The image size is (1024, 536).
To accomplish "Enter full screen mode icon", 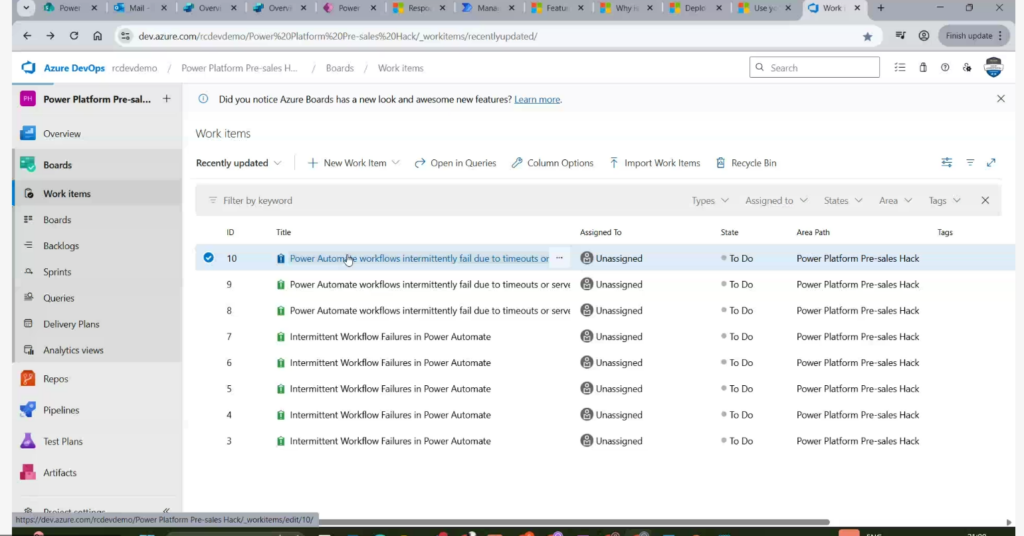I will click(991, 163).
